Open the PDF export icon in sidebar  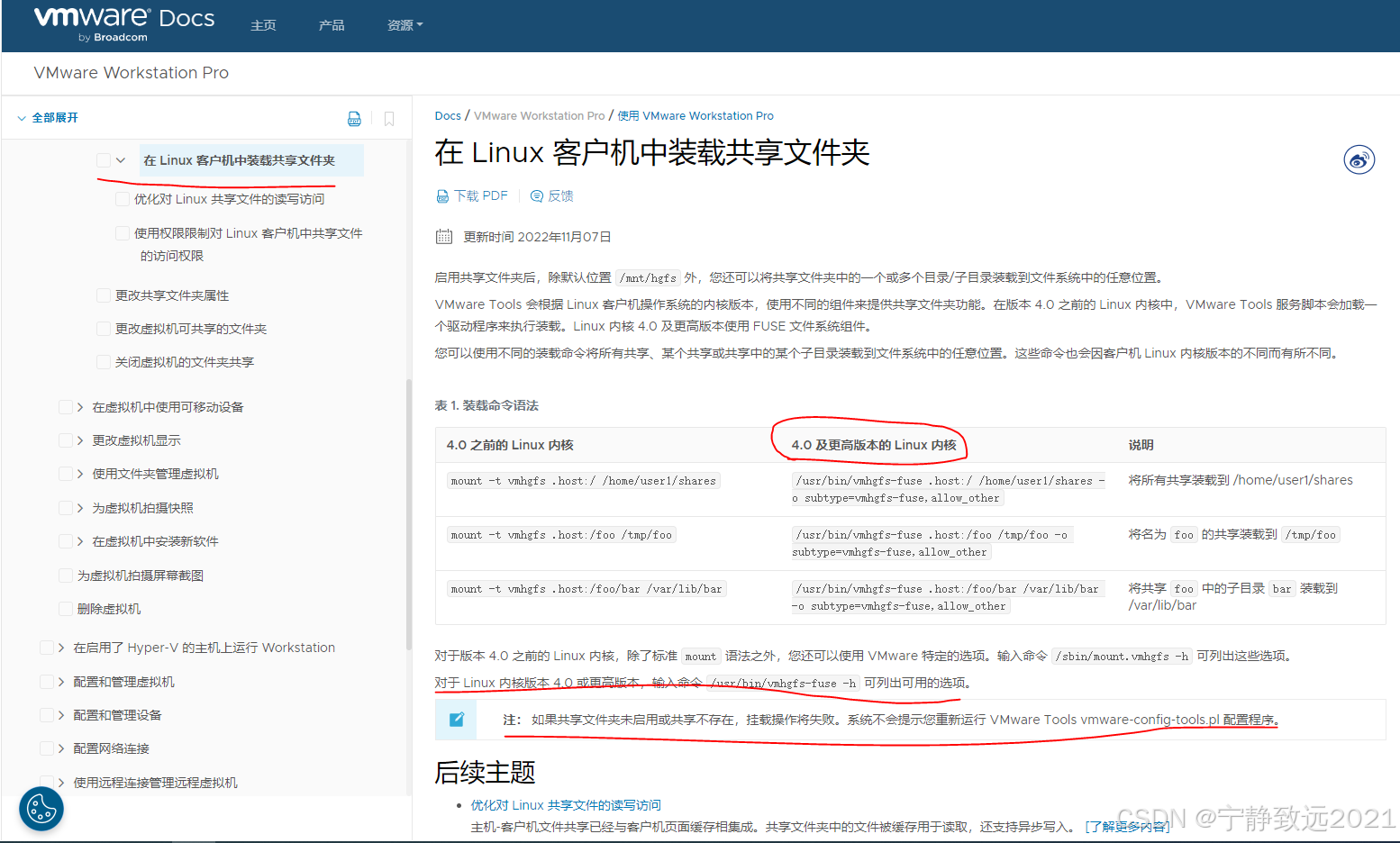click(x=354, y=119)
